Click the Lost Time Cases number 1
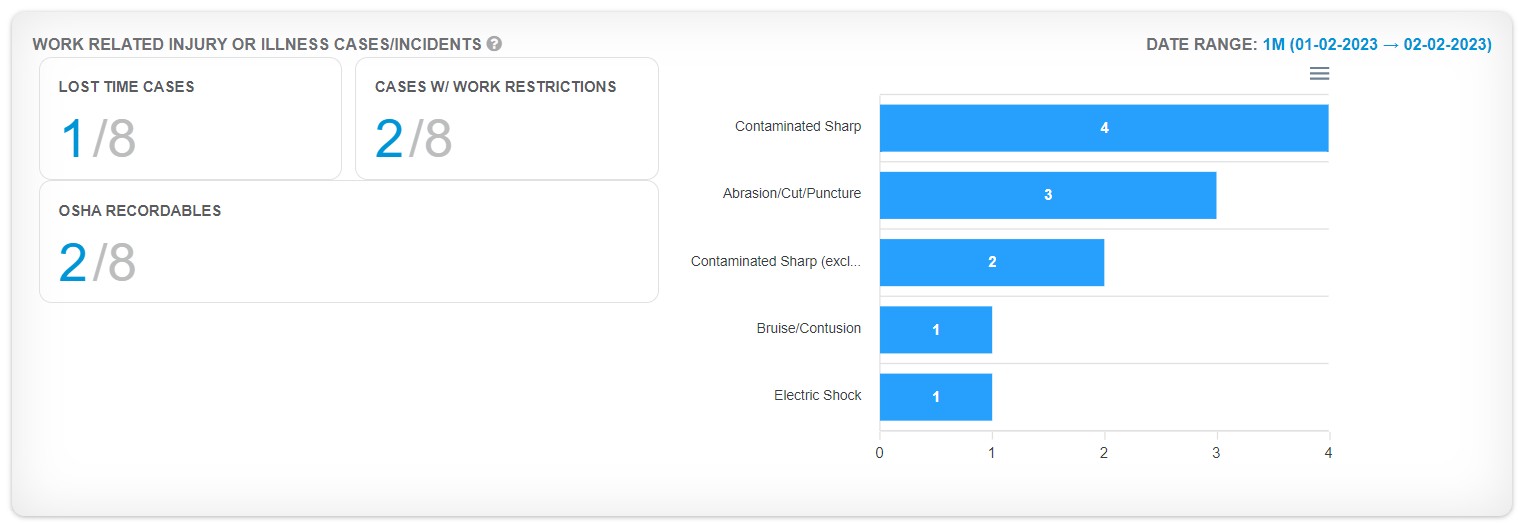The height and width of the screenshot is (524, 1522). point(72,139)
